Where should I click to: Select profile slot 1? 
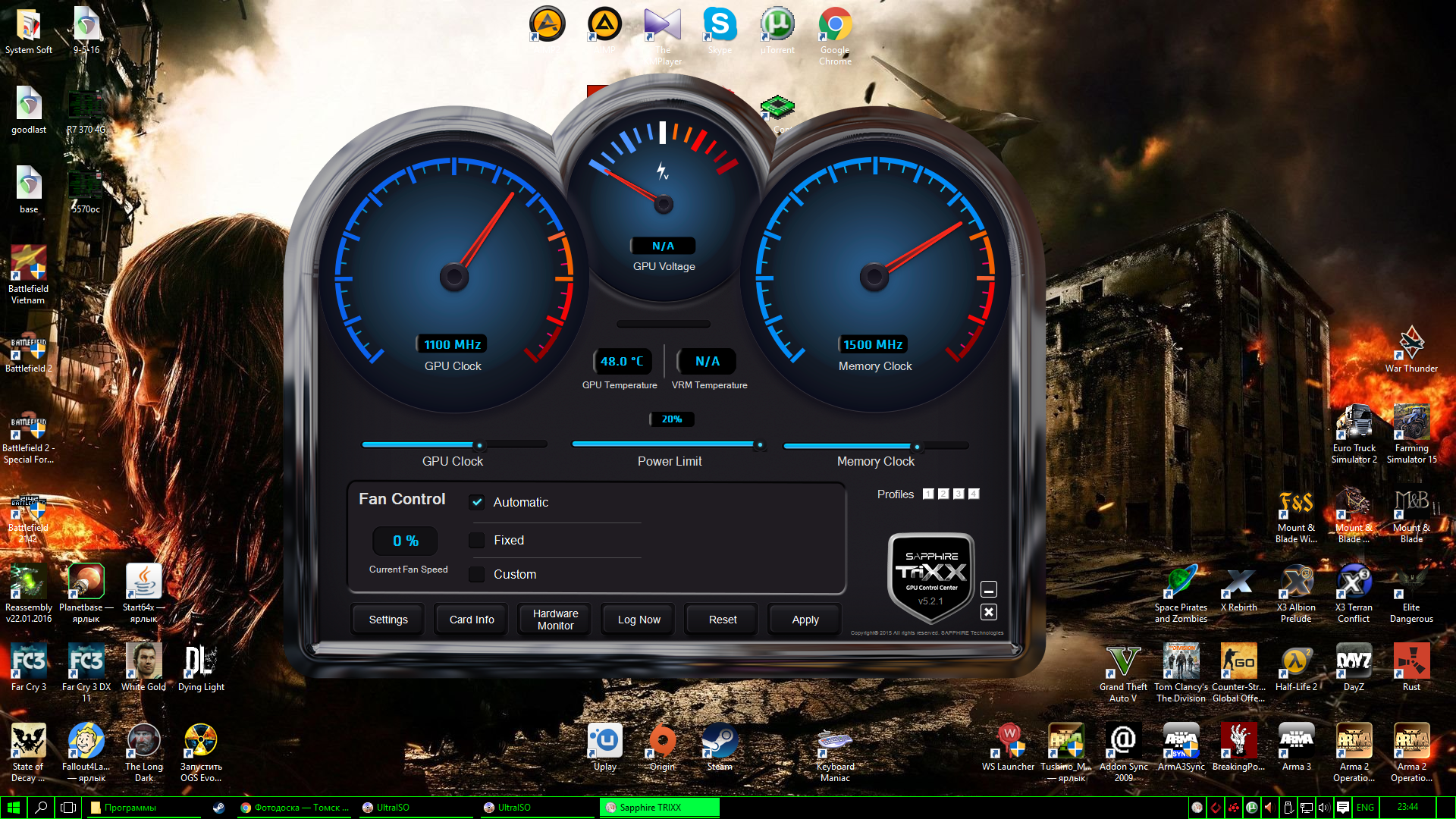[928, 494]
